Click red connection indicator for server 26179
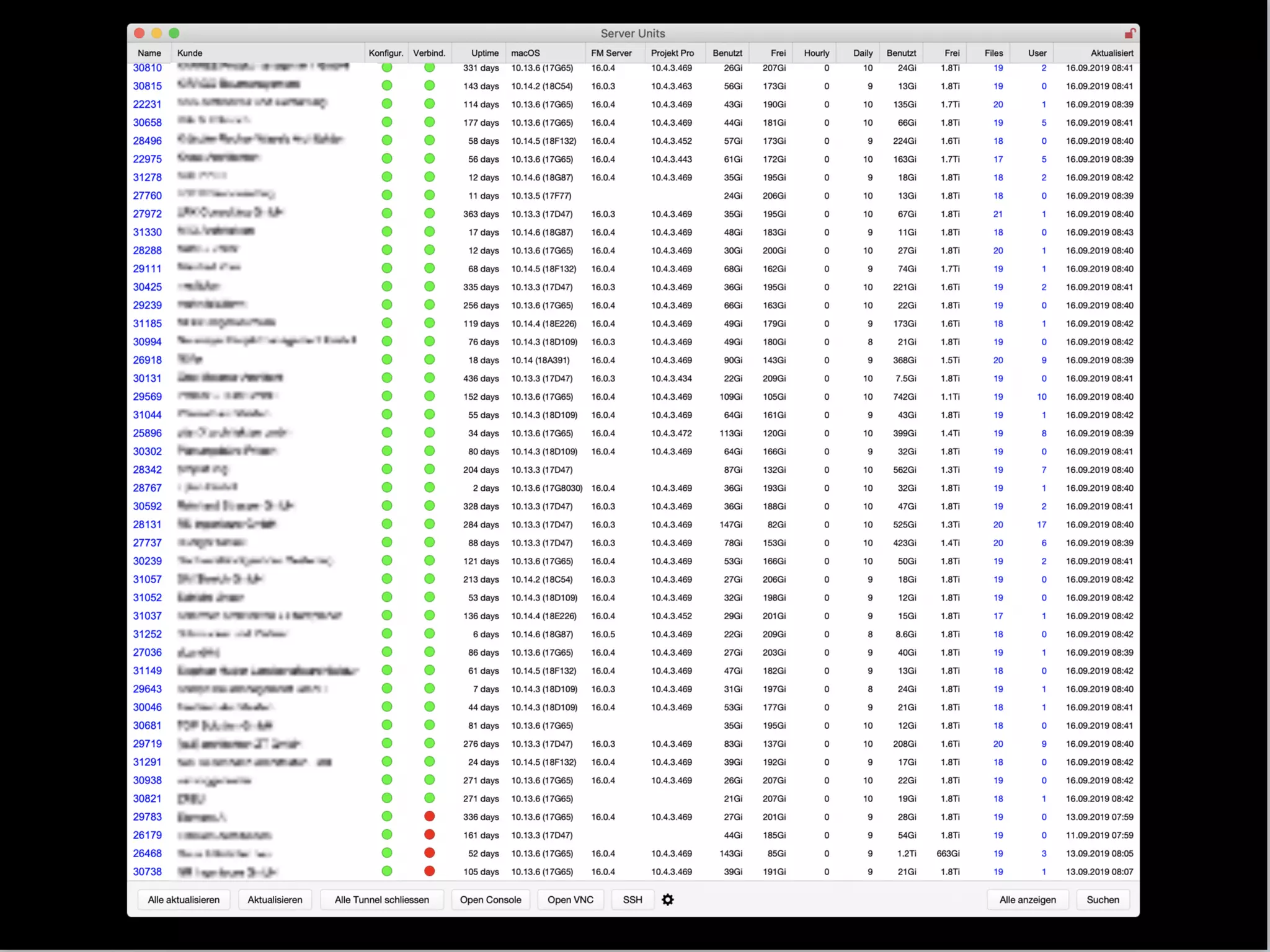The width and height of the screenshot is (1270, 952). pos(429,834)
